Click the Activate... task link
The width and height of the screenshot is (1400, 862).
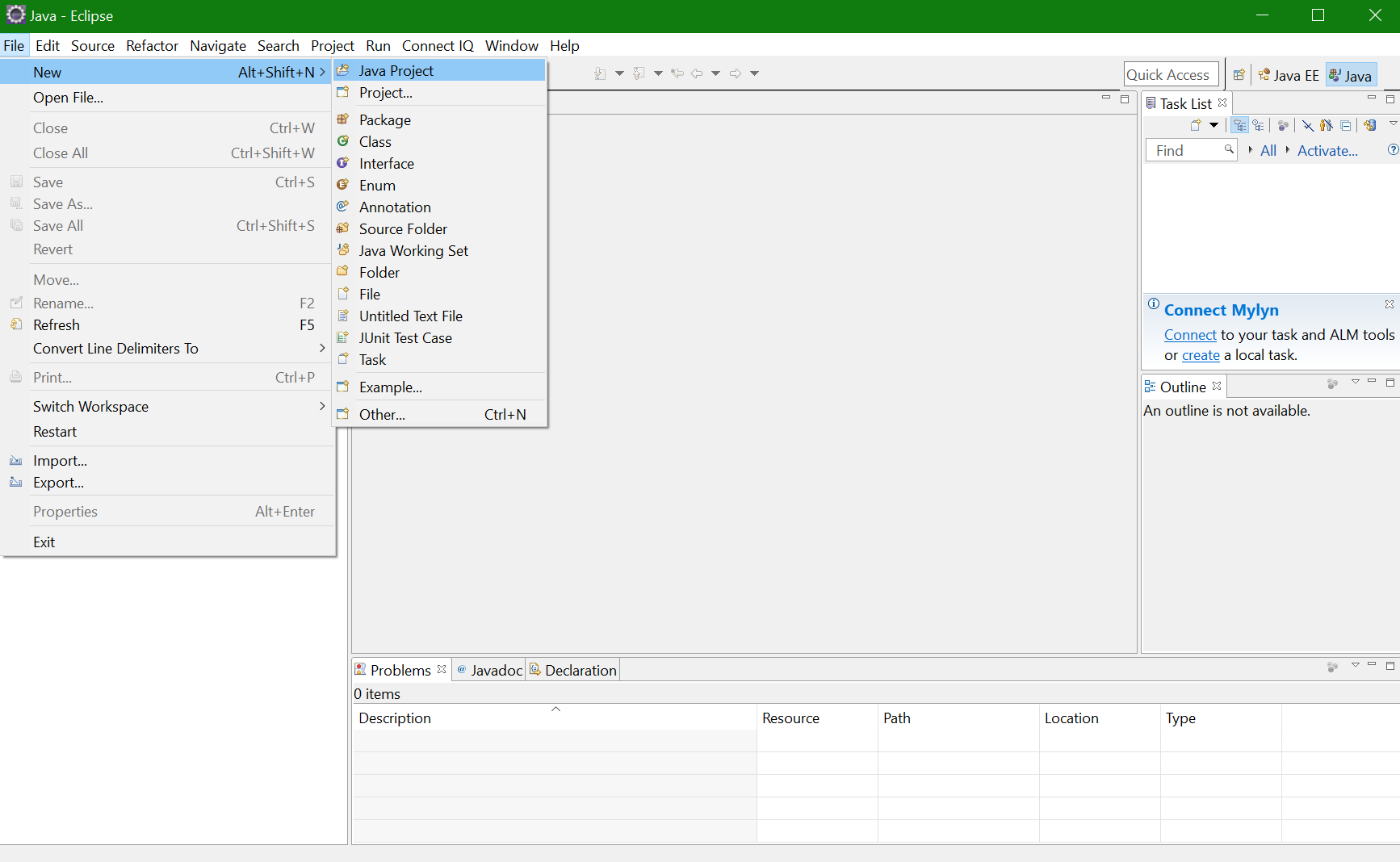1327,150
